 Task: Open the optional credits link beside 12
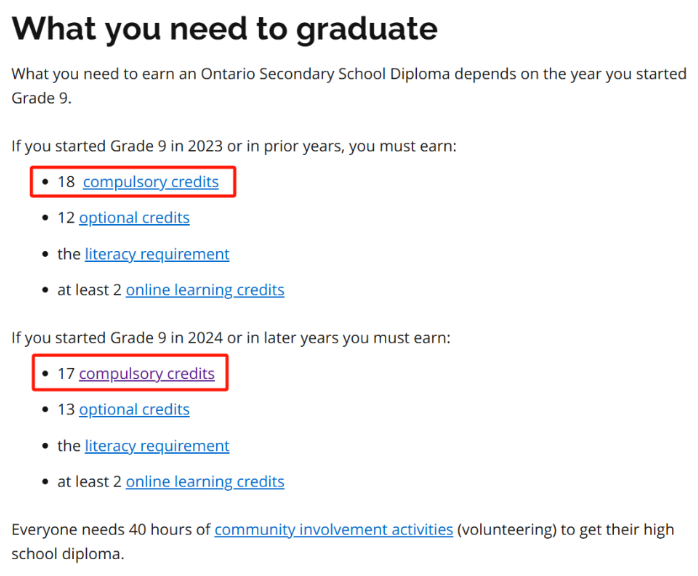pos(134,218)
